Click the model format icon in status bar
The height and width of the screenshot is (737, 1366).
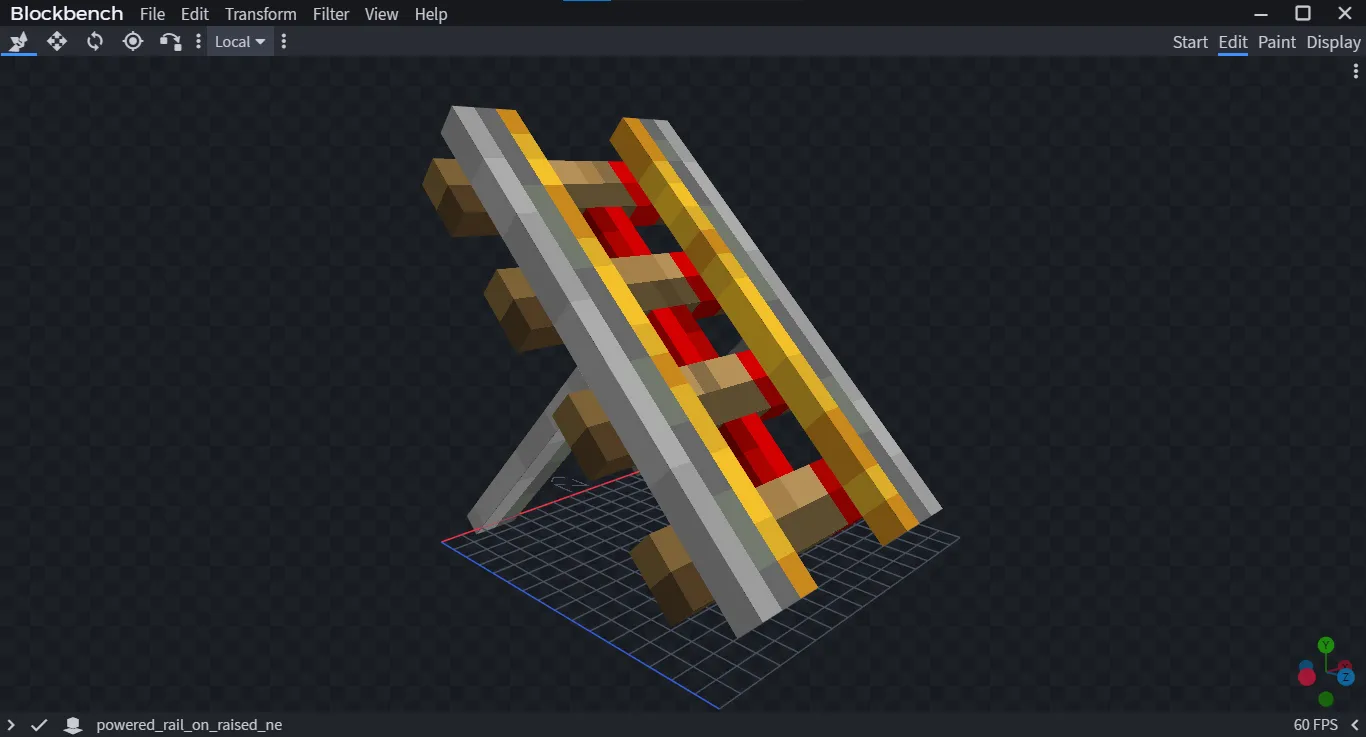(x=72, y=725)
